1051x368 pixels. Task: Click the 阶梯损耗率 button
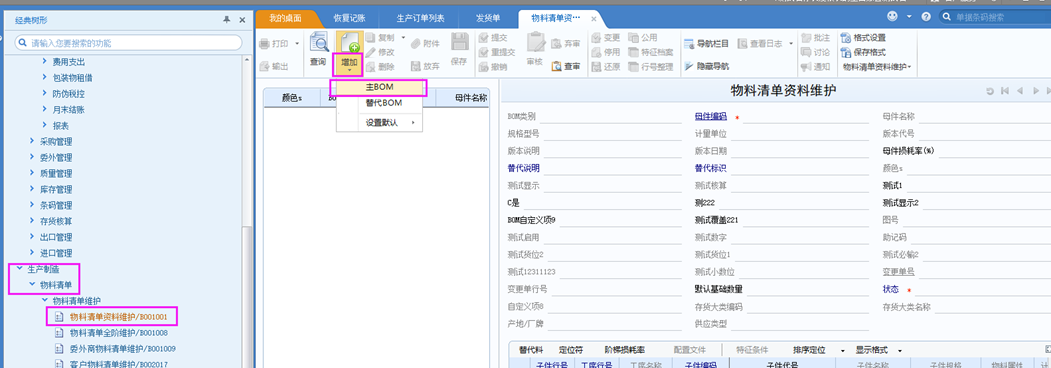625,351
